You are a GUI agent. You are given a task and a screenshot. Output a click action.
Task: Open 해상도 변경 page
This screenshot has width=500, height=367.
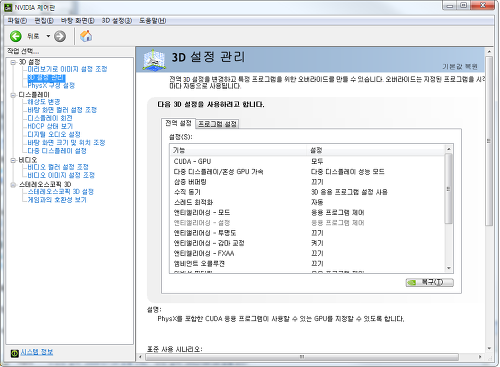point(44,102)
